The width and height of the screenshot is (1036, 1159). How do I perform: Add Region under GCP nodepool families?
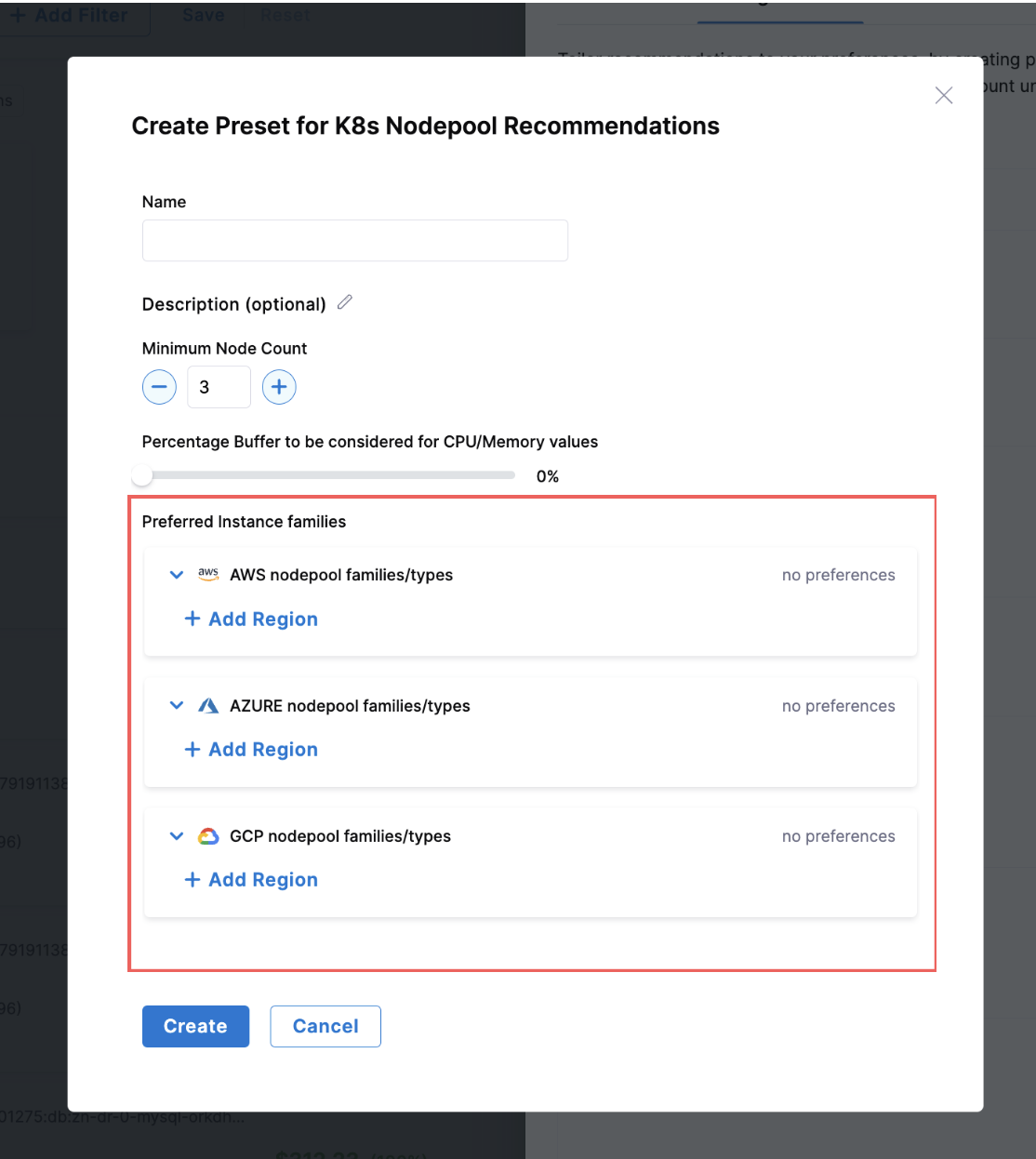coord(252,880)
